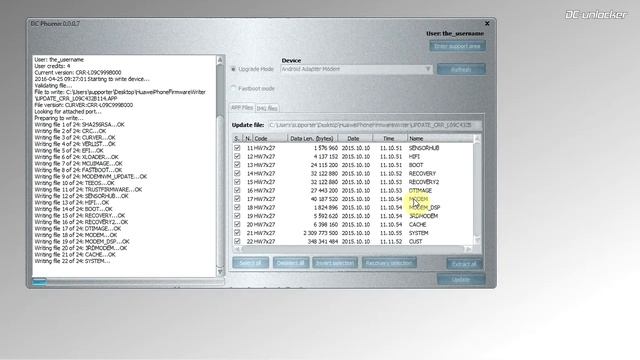Click the file table vertical scrollbar
Viewport: 640px width, 360px height.
click(477, 190)
